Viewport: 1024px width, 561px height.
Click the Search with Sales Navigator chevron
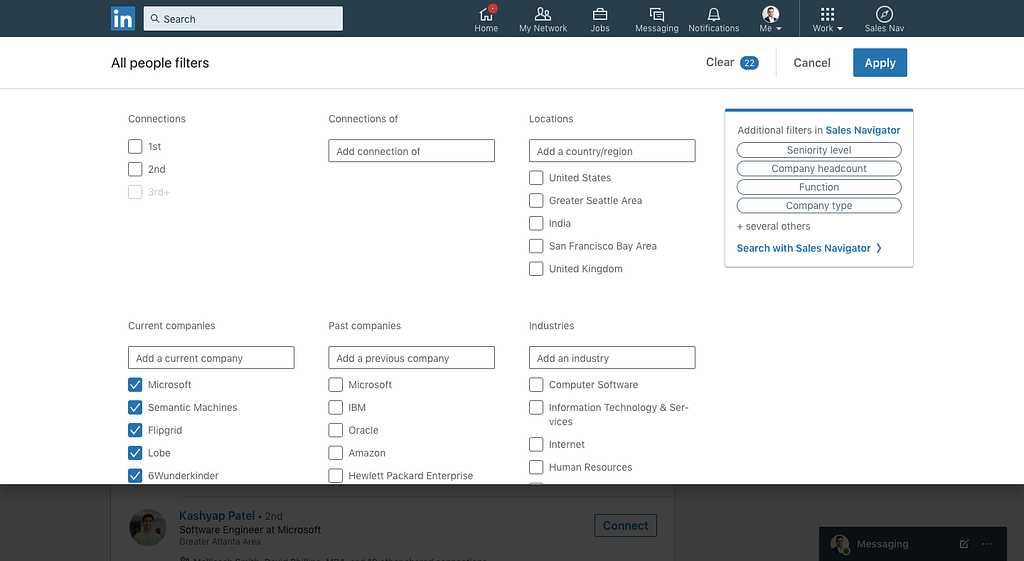coord(879,248)
